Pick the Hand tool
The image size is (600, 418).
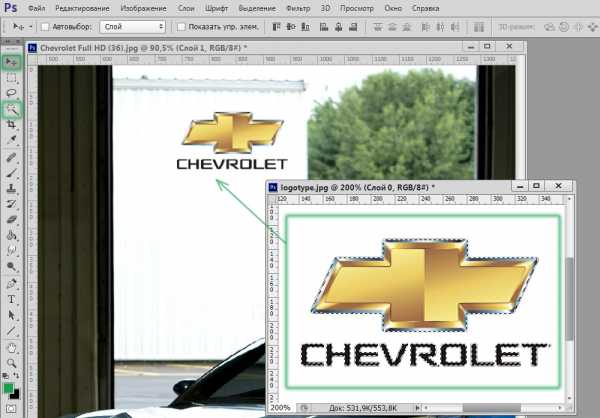click(12, 347)
